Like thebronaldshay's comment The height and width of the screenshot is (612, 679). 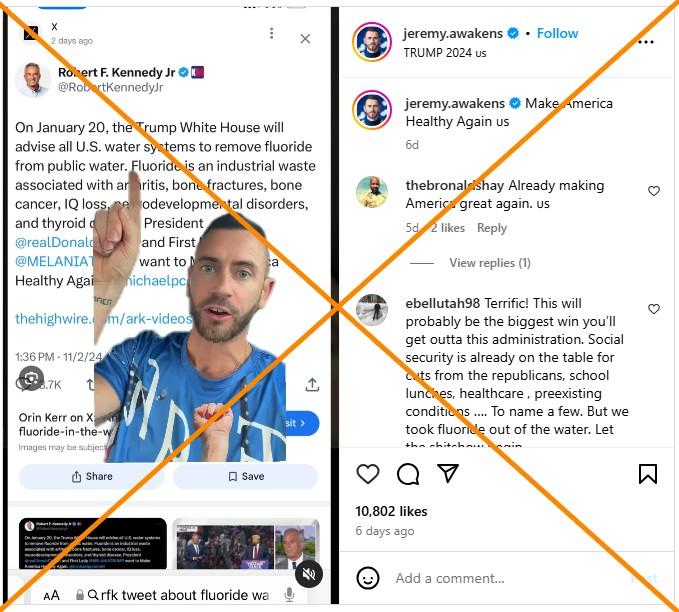(653, 191)
